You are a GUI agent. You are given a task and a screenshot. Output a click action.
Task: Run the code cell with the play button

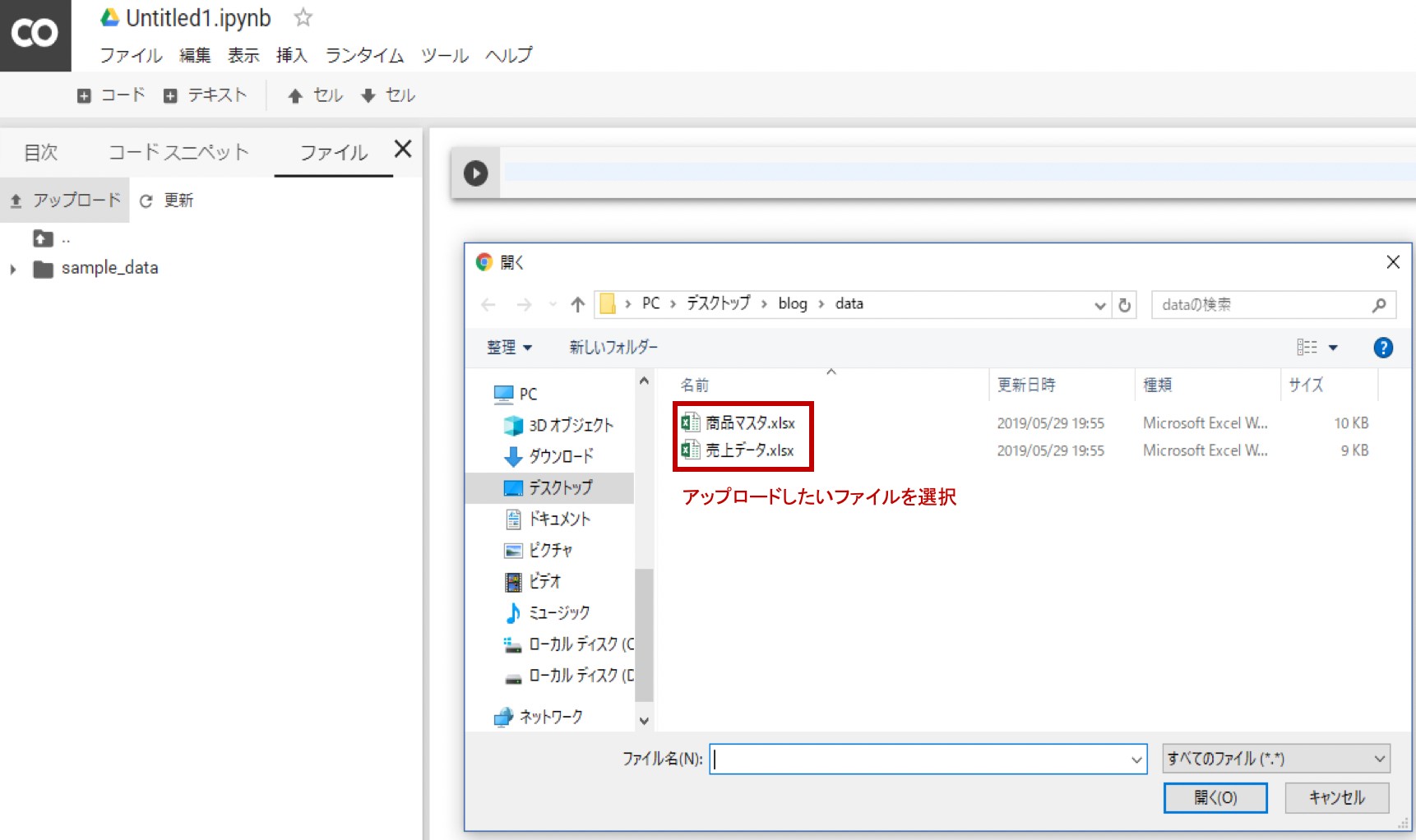coord(474,173)
